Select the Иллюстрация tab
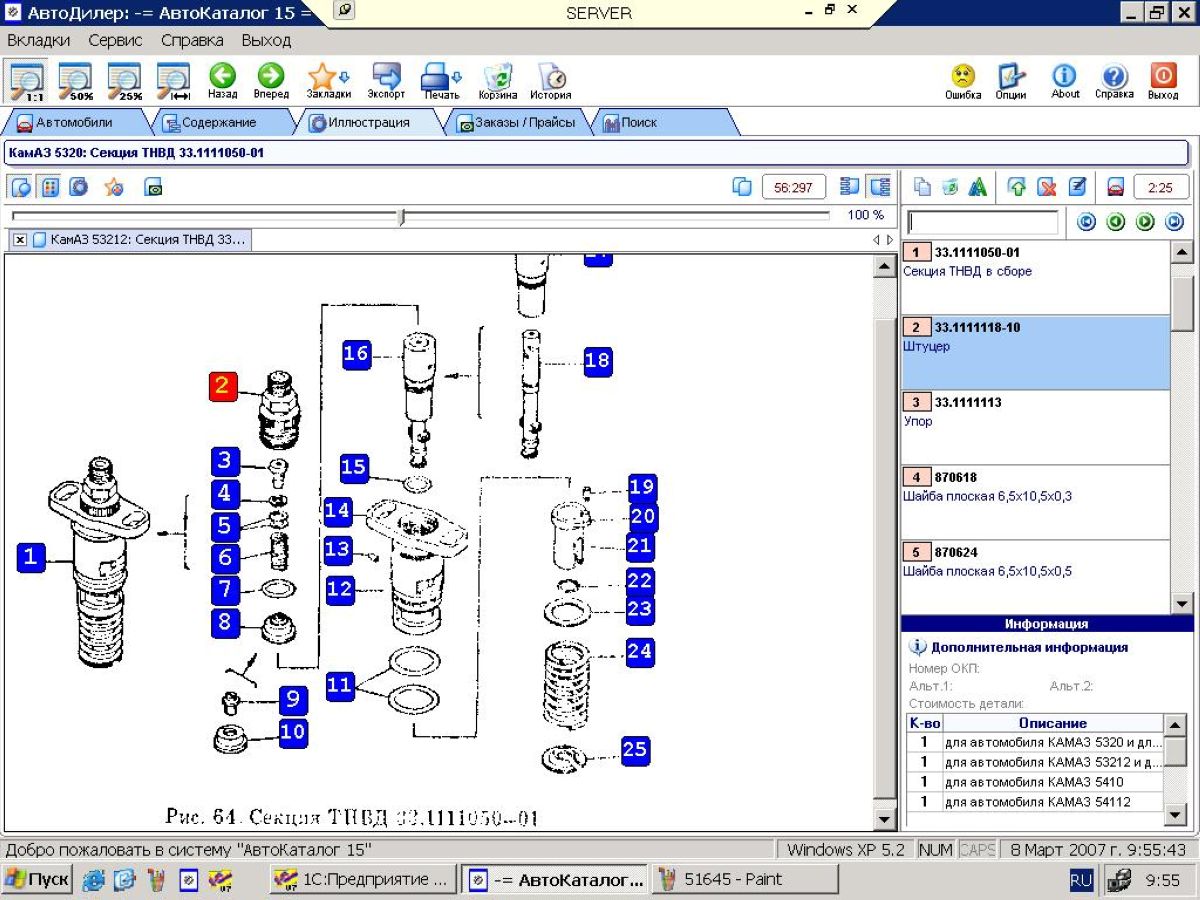Viewport: 1200px width, 900px height. 367,123
